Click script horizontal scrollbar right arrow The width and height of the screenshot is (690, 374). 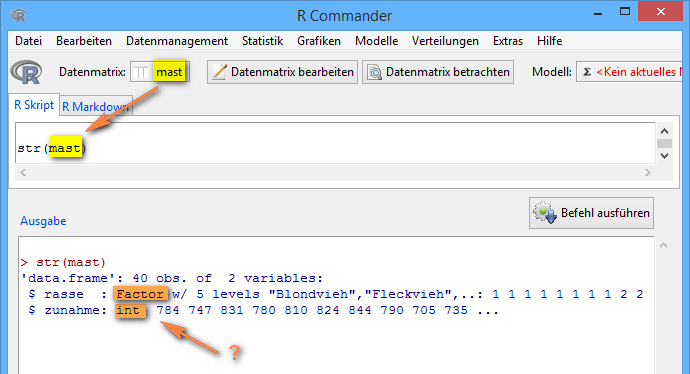[647, 172]
